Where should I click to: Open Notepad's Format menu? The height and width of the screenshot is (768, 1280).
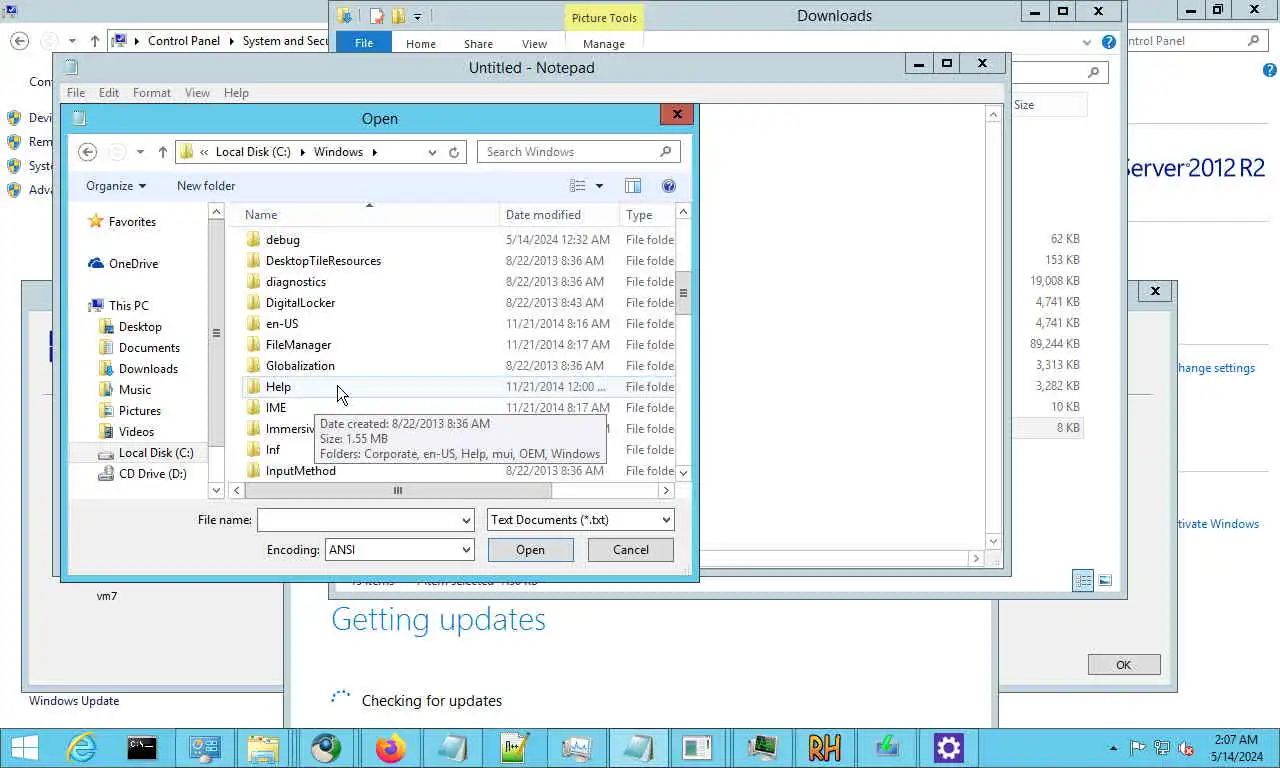click(152, 93)
